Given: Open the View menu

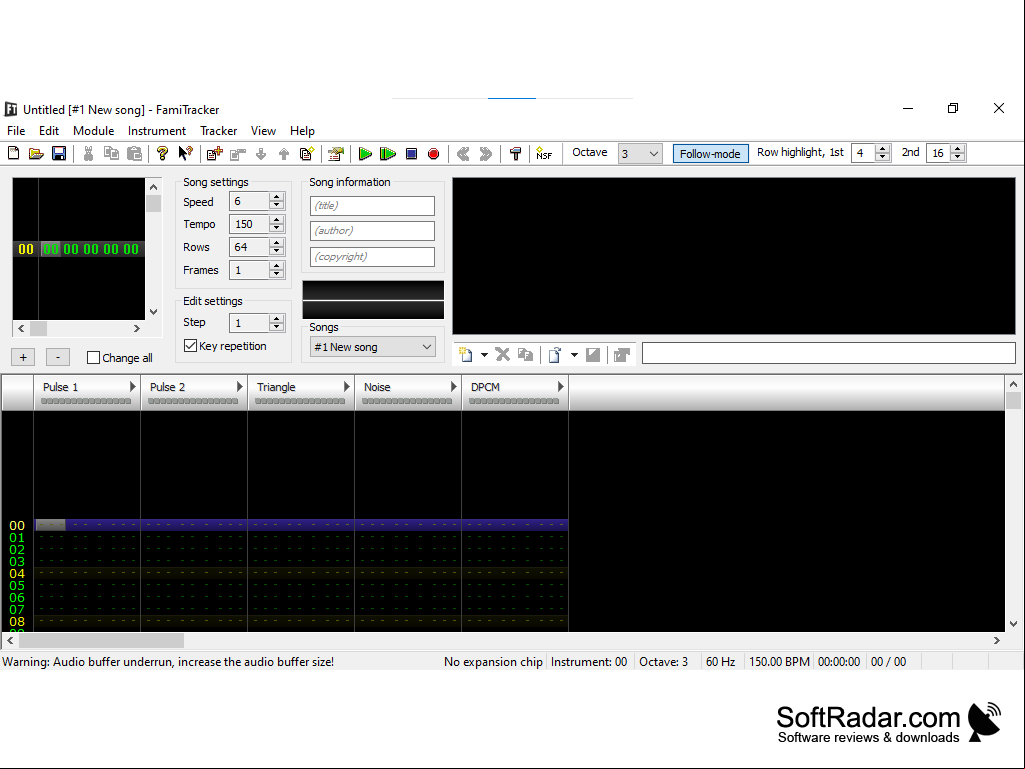Looking at the screenshot, I should click(263, 131).
